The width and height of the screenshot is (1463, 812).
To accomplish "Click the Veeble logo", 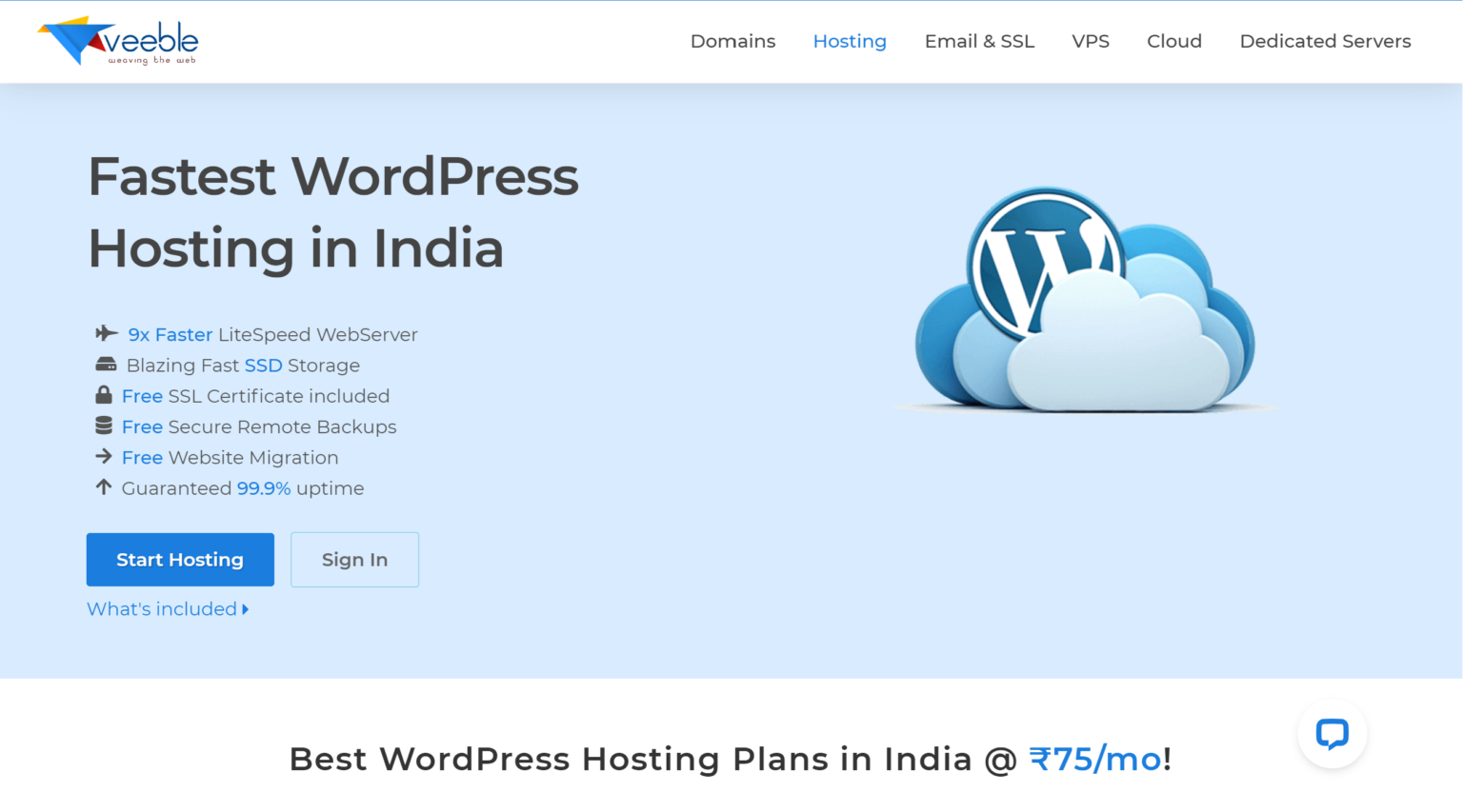I will [x=118, y=41].
